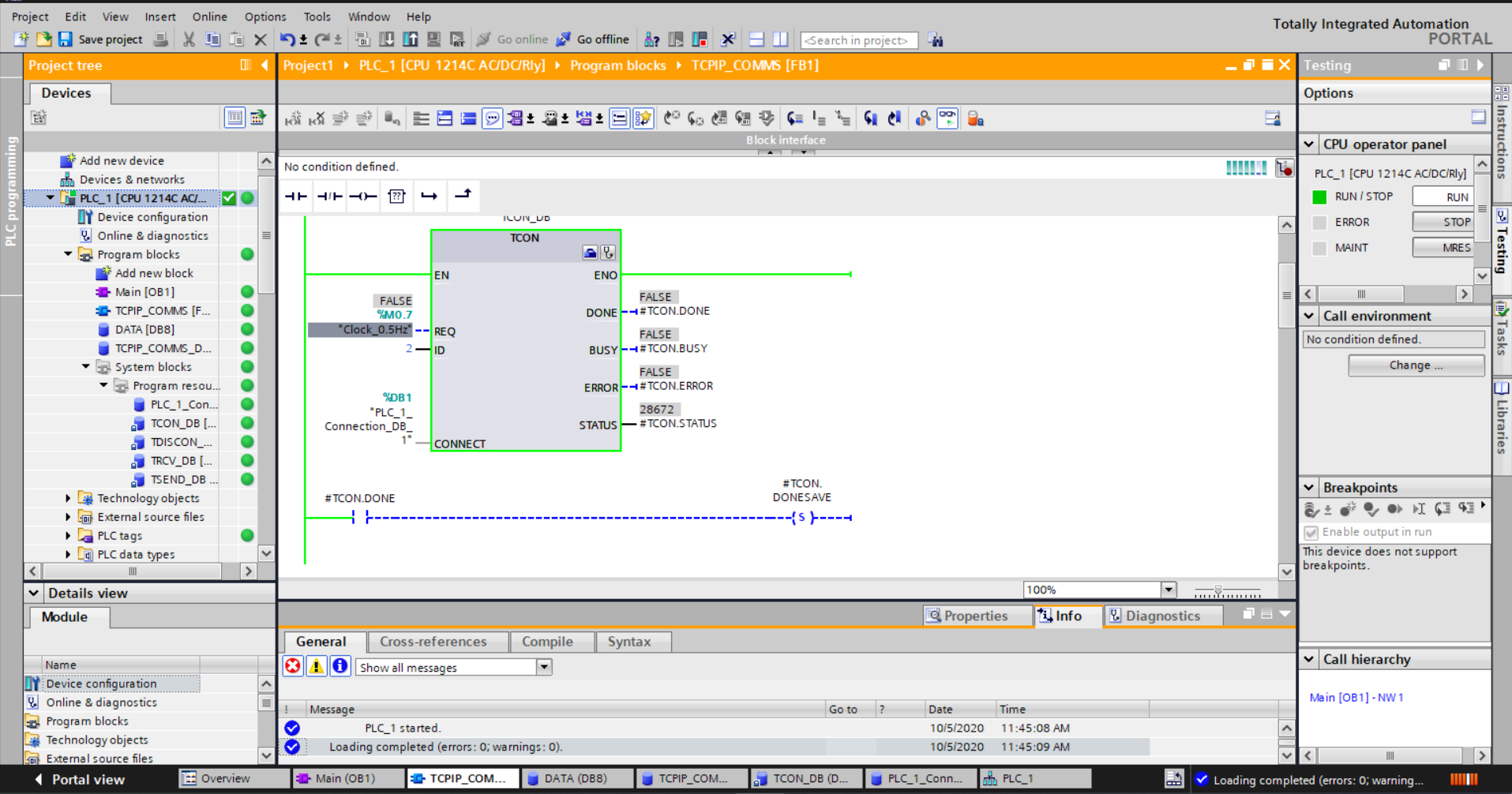Insert normally closed contact instruction

tap(329, 196)
